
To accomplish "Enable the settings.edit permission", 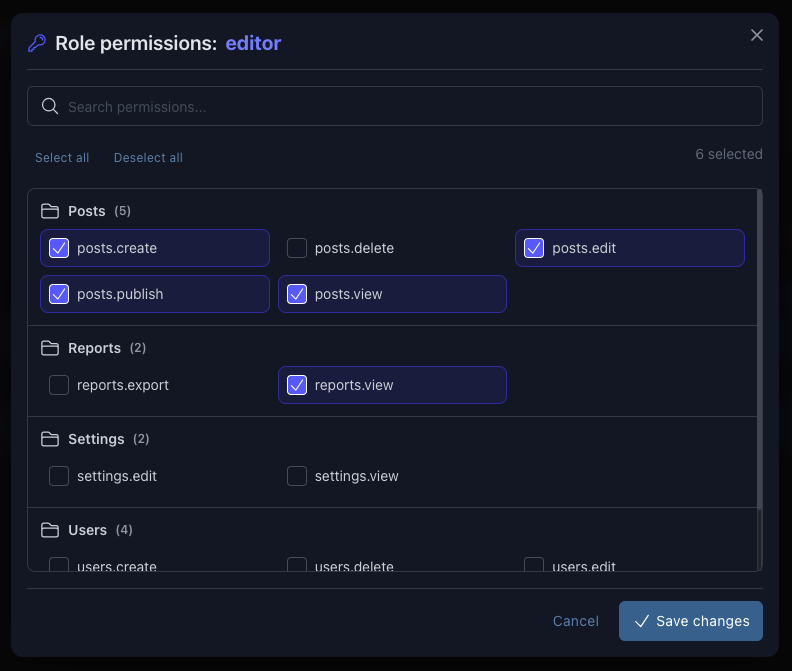I will tap(59, 476).
